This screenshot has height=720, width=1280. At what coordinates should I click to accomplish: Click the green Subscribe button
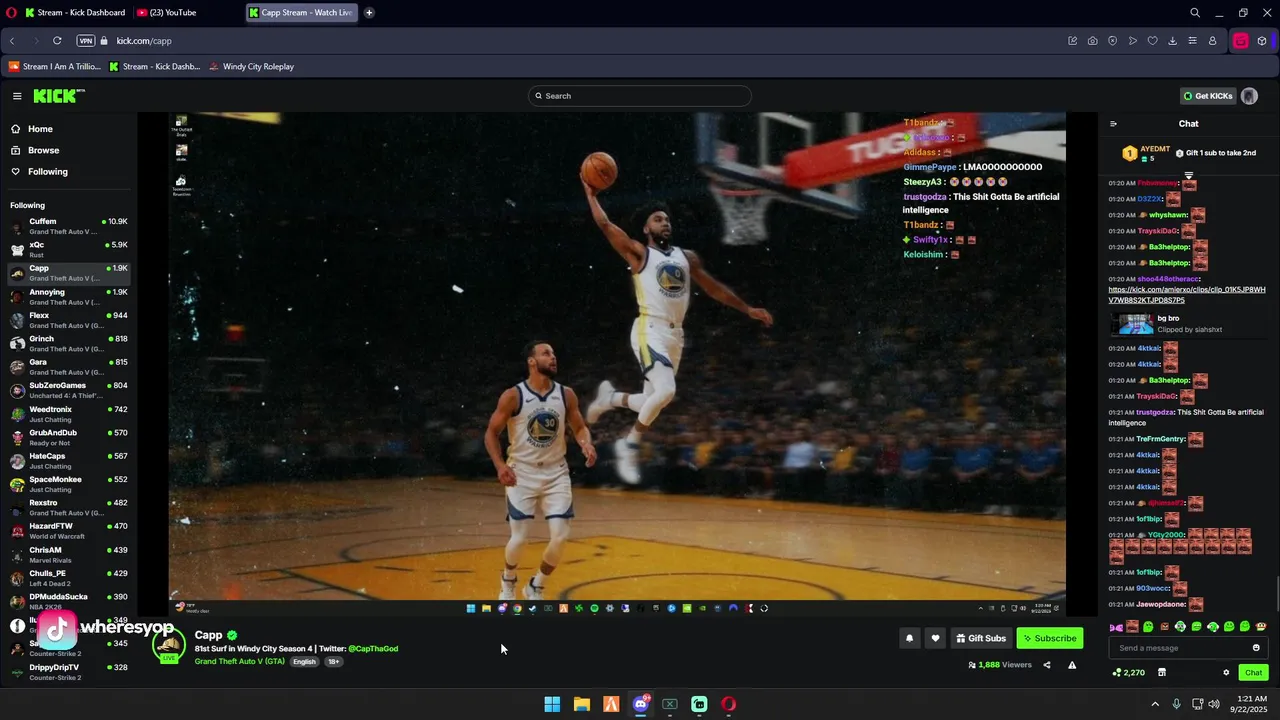click(x=1049, y=638)
